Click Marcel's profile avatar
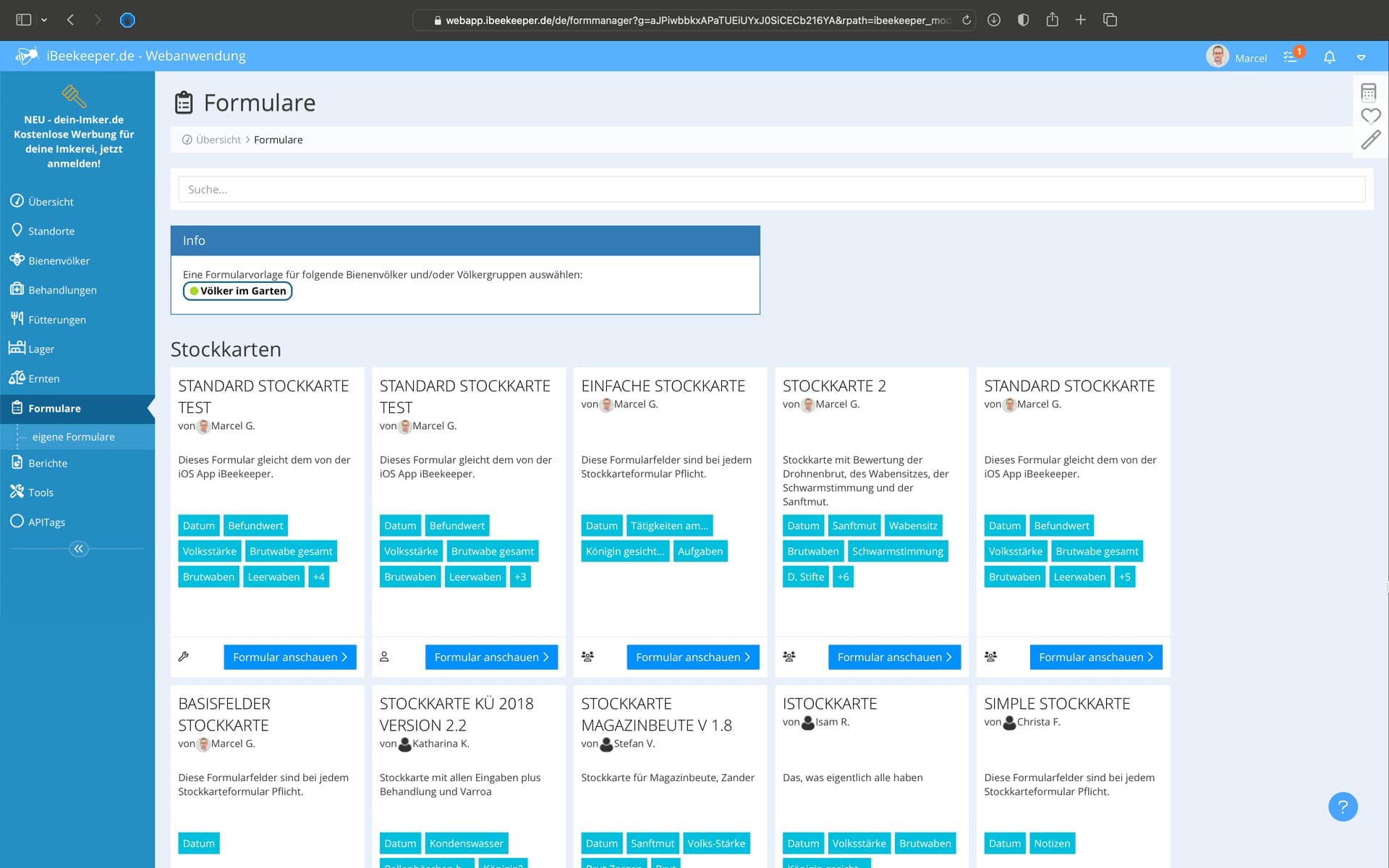Screen dimensions: 1389x868 point(1218,56)
